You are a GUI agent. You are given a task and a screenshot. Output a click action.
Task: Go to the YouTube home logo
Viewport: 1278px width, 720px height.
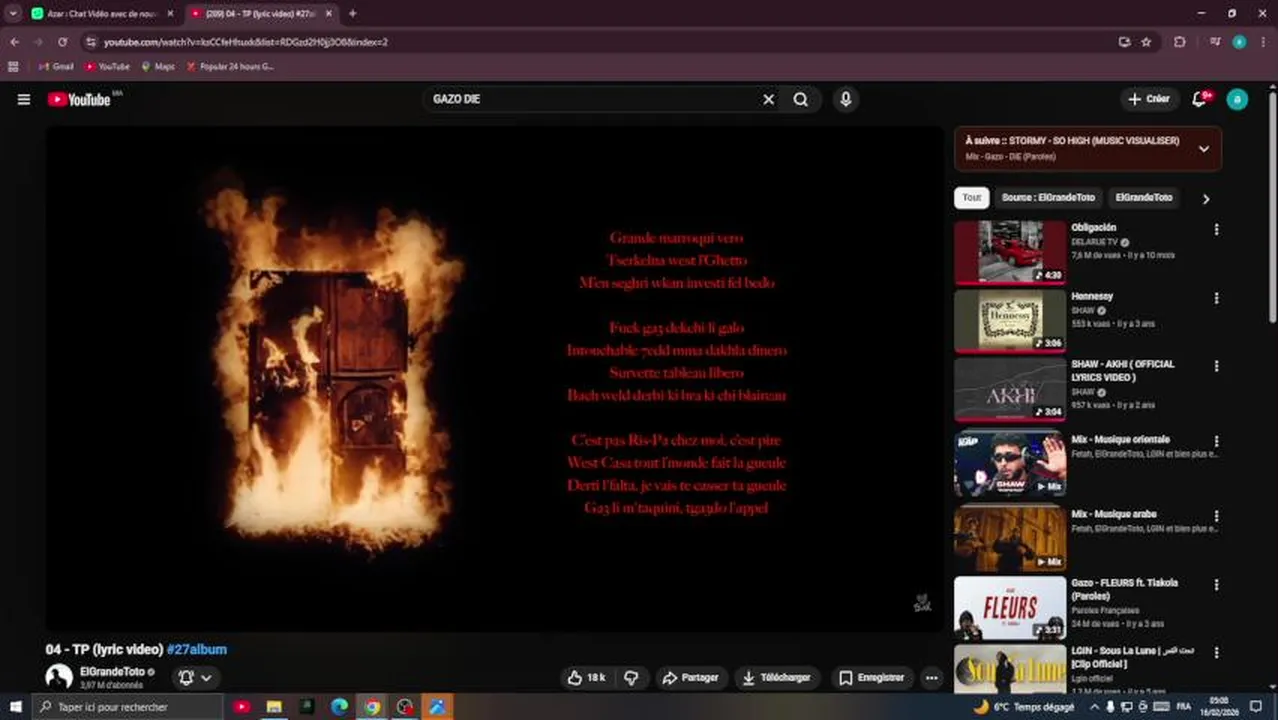(x=79, y=99)
